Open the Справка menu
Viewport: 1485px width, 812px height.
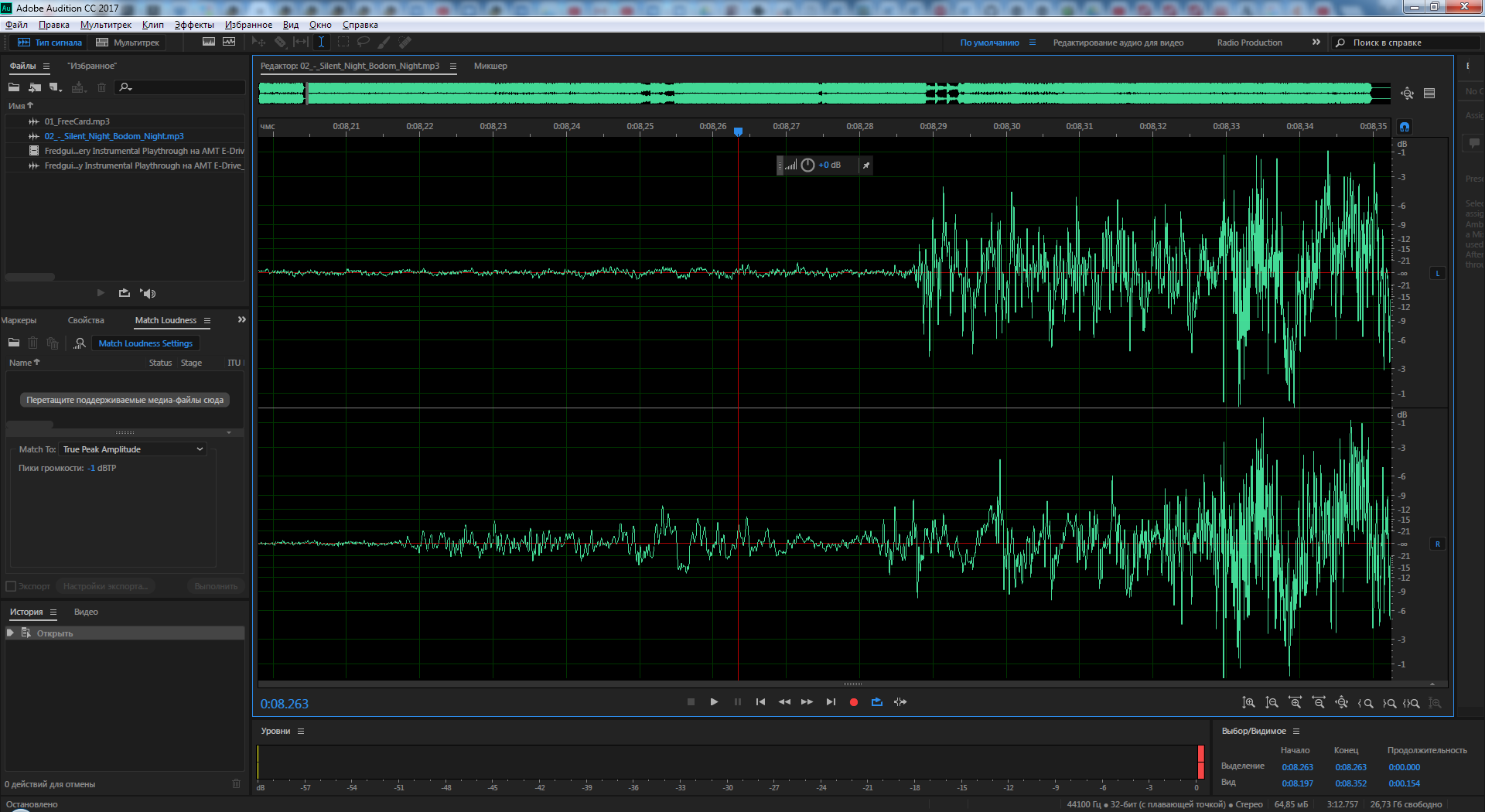(360, 25)
